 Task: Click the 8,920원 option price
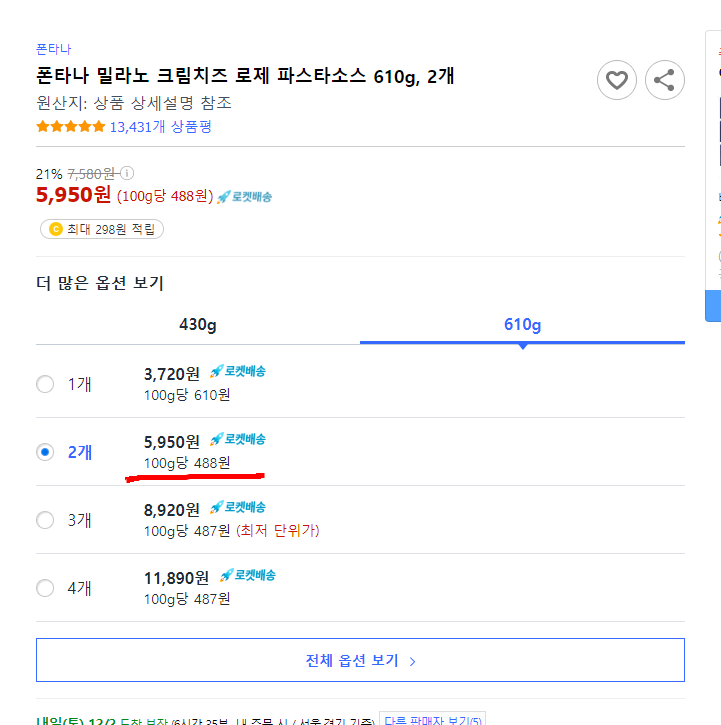pyautogui.click(x=172, y=510)
